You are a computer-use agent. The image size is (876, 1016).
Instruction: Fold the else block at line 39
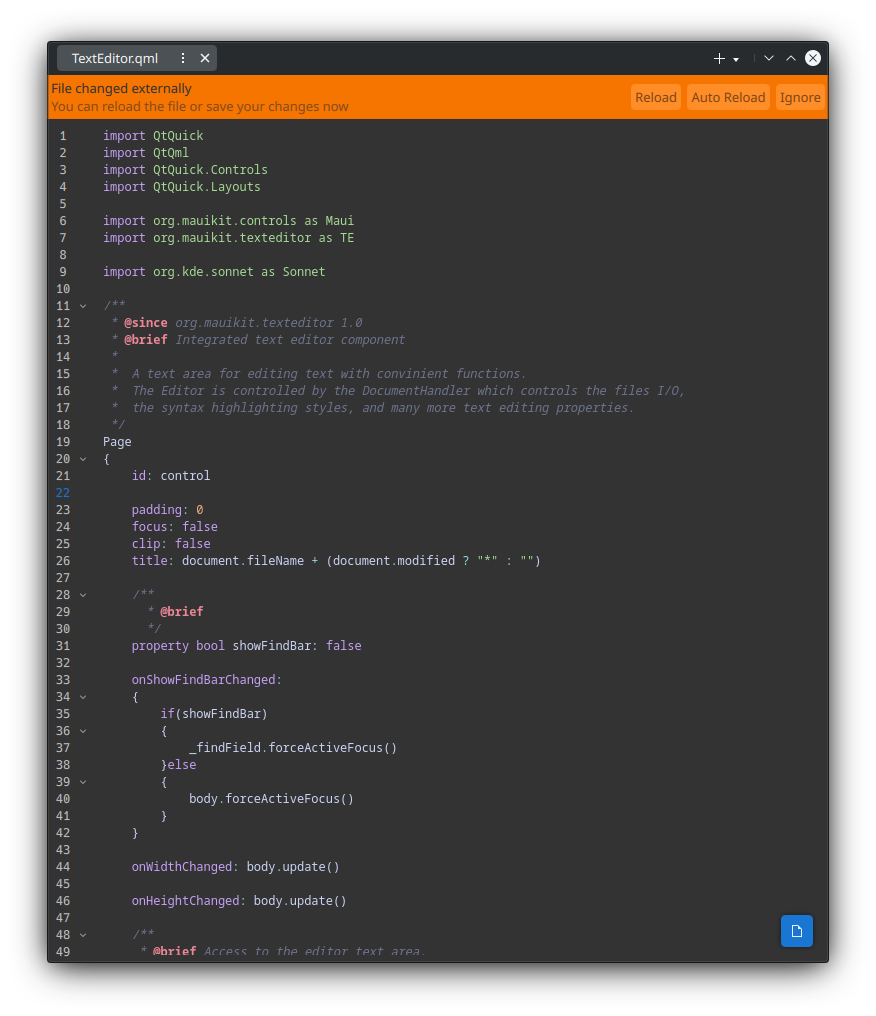(x=83, y=782)
